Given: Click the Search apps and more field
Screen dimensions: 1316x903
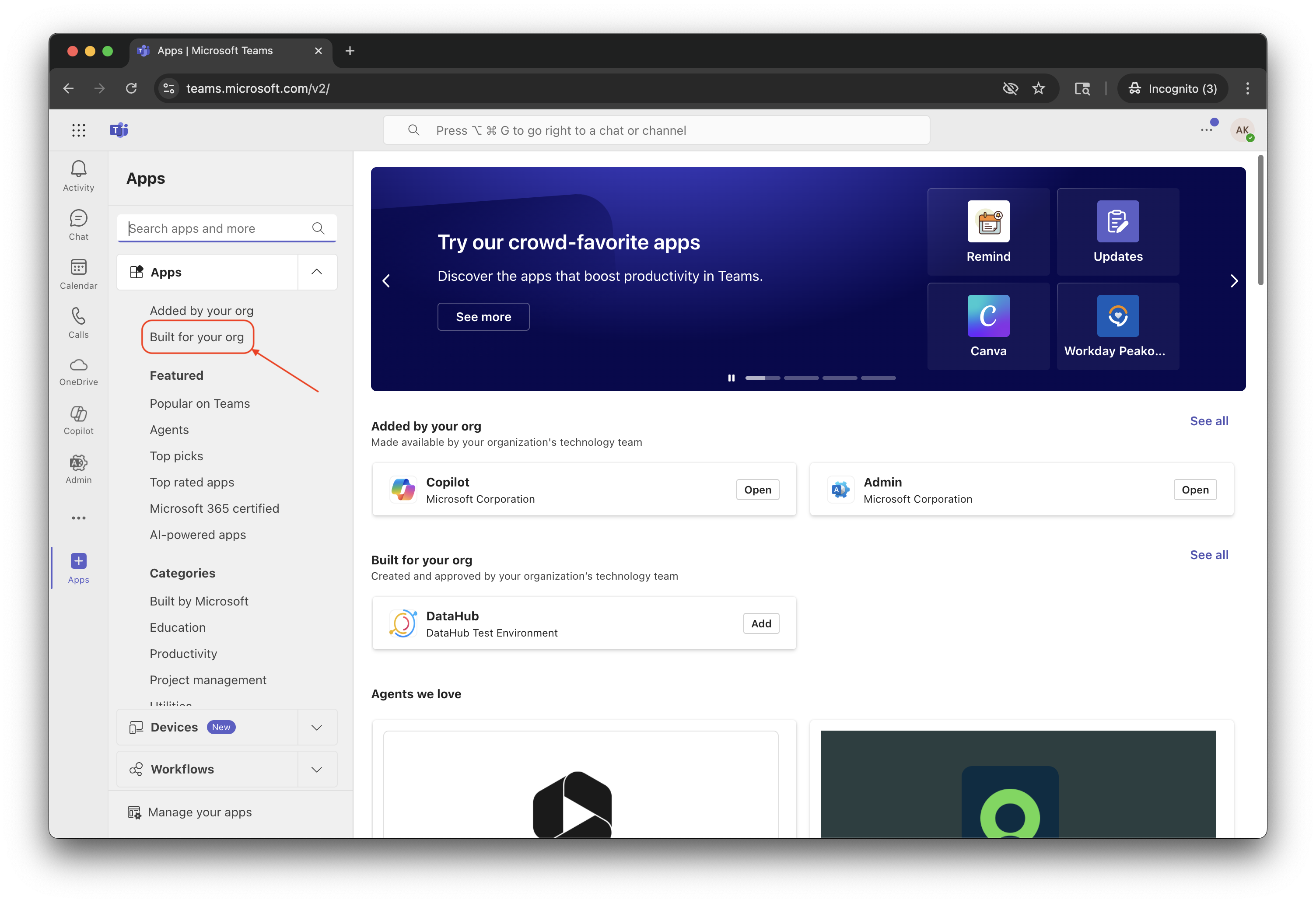Looking at the screenshot, I should pyautogui.click(x=215, y=228).
